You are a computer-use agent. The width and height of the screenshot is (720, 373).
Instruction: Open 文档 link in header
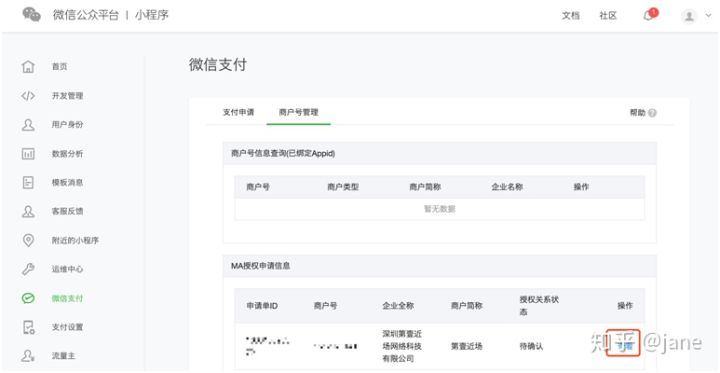571,16
